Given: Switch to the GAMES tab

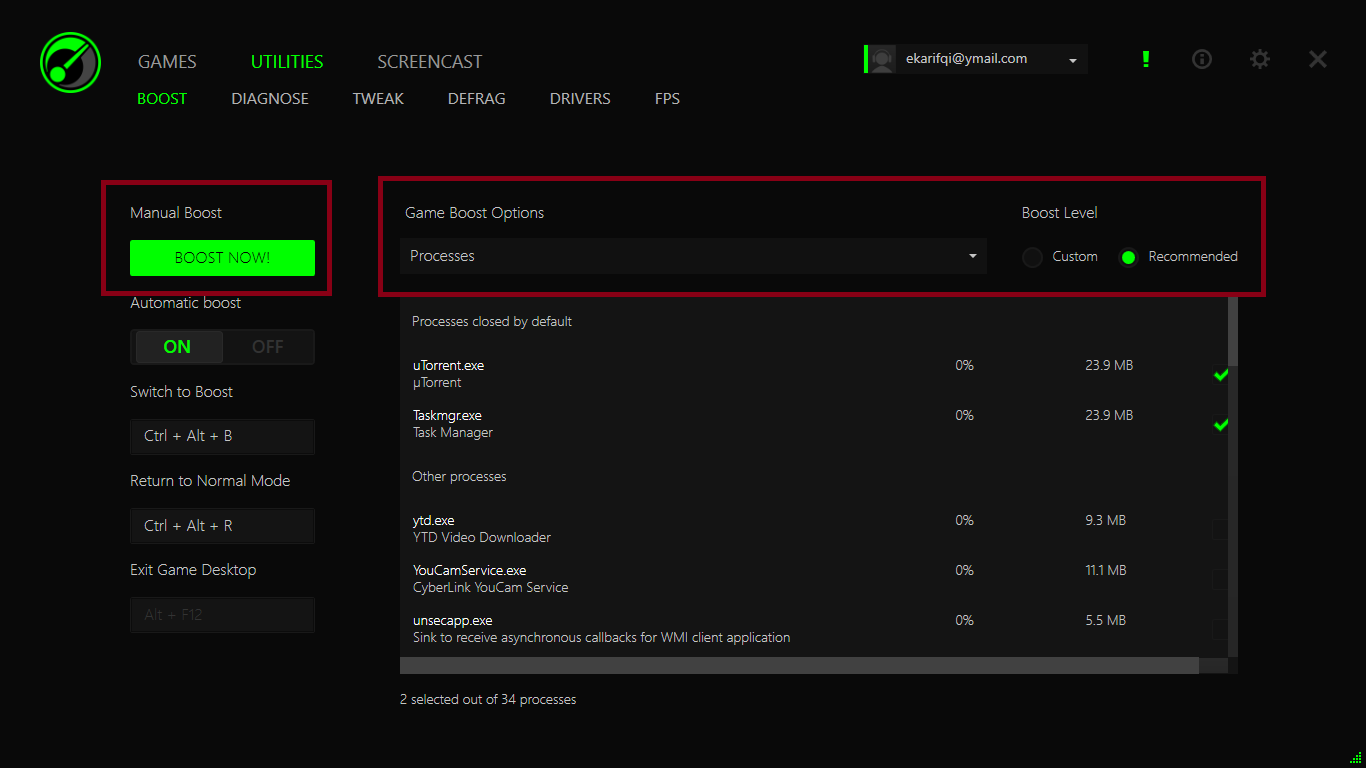Looking at the screenshot, I should pyautogui.click(x=167, y=62).
